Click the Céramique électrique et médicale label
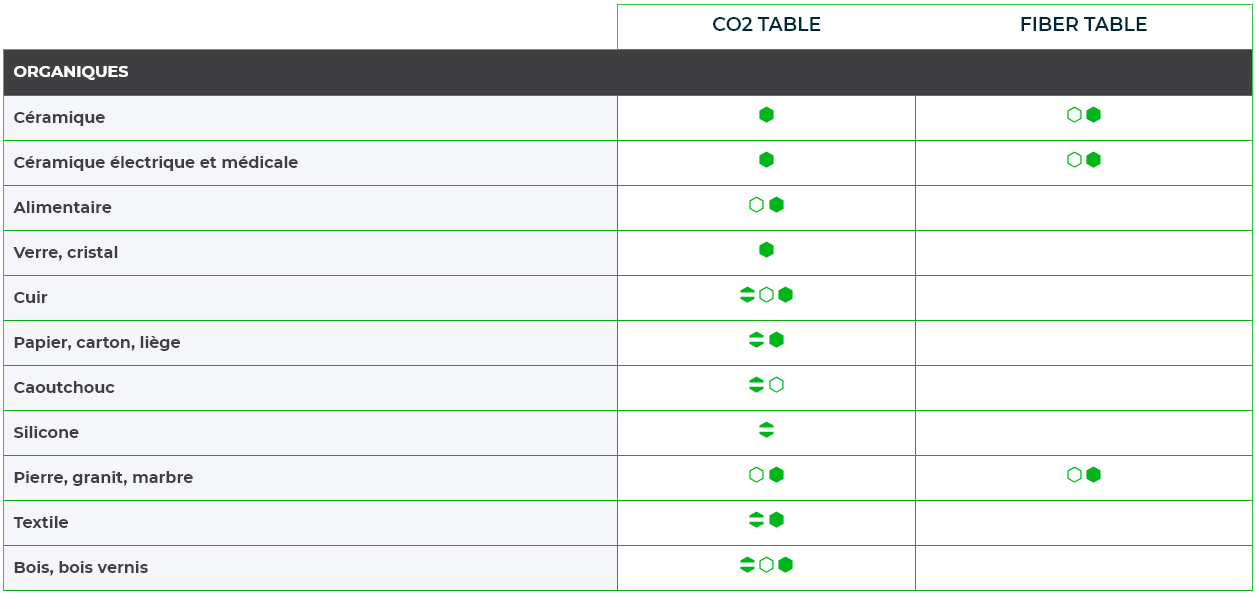Image resolution: width=1256 pixels, height=596 pixels. tap(156, 162)
